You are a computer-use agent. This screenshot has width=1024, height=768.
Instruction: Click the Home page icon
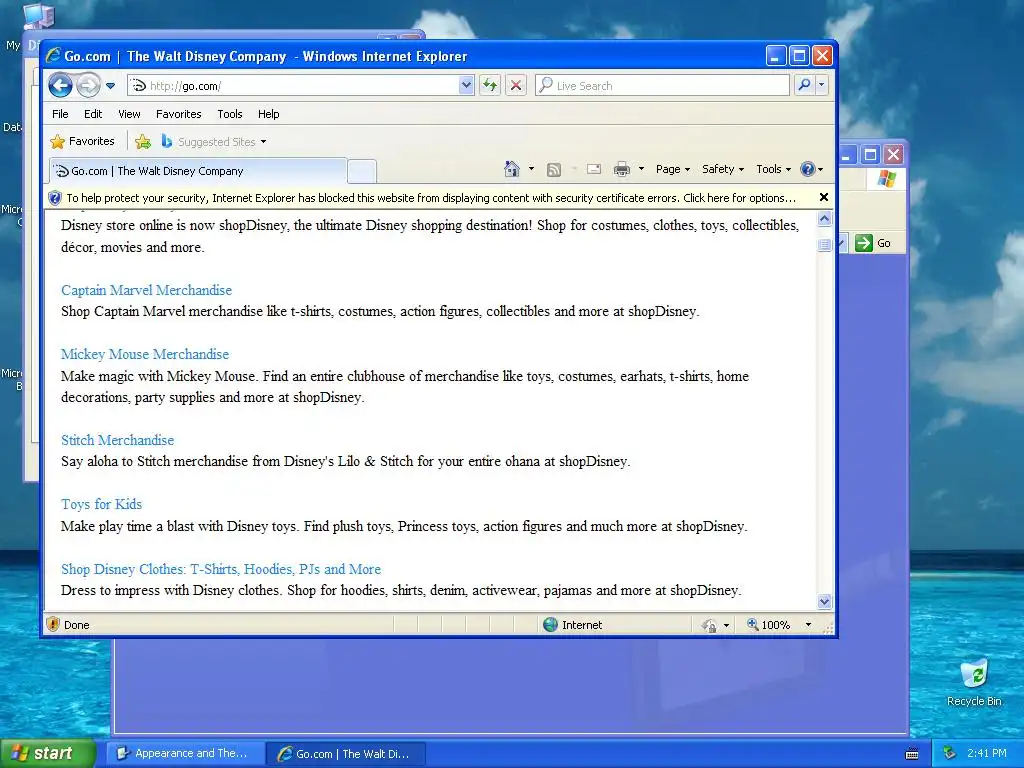tap(511, 169)
